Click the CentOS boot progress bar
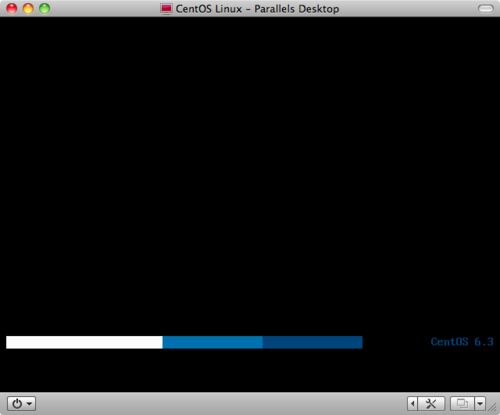Image resolution: width=500 pixels, height=415 pixels. click(x=184, y=342)
